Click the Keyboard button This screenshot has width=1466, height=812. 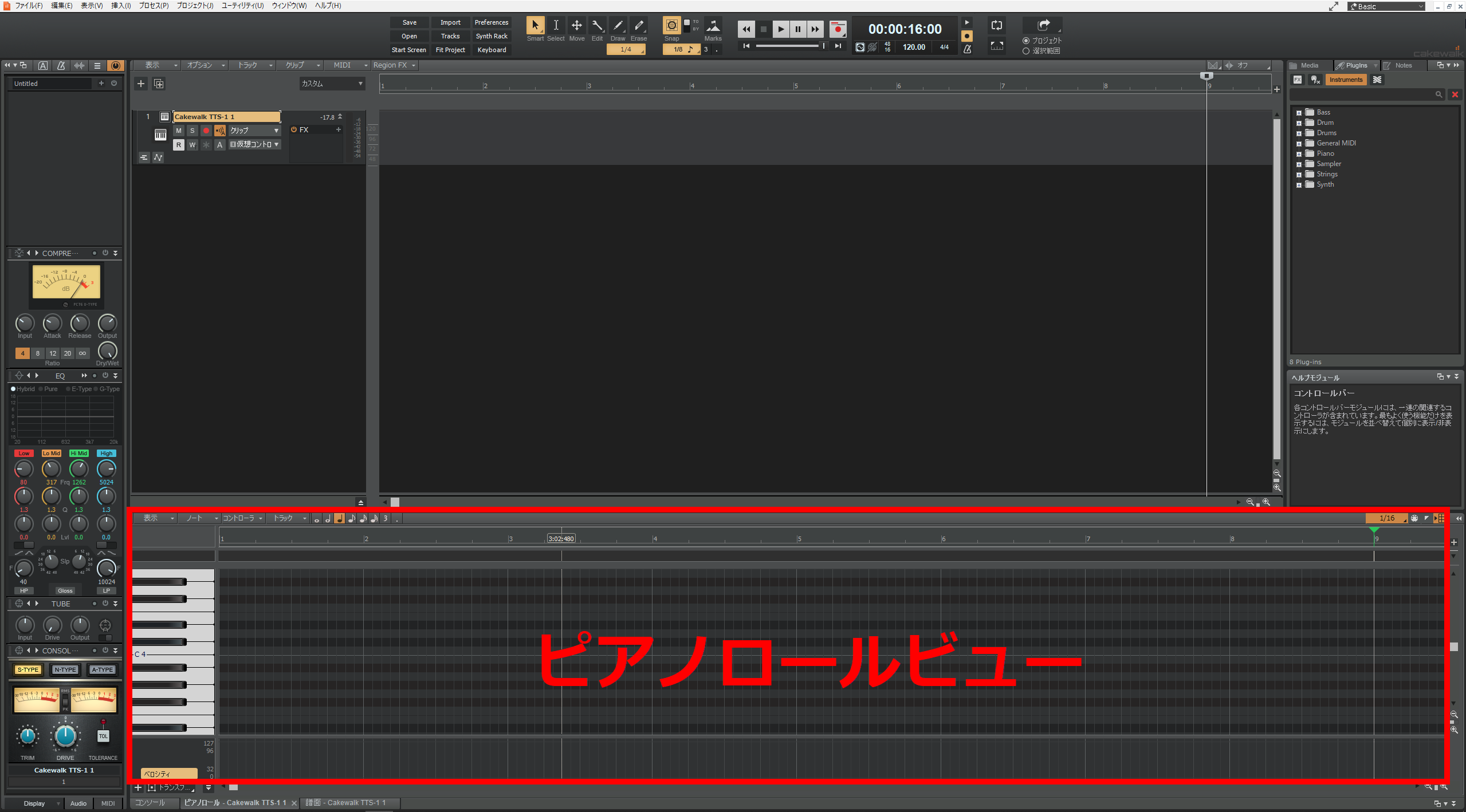click(491, 50)
